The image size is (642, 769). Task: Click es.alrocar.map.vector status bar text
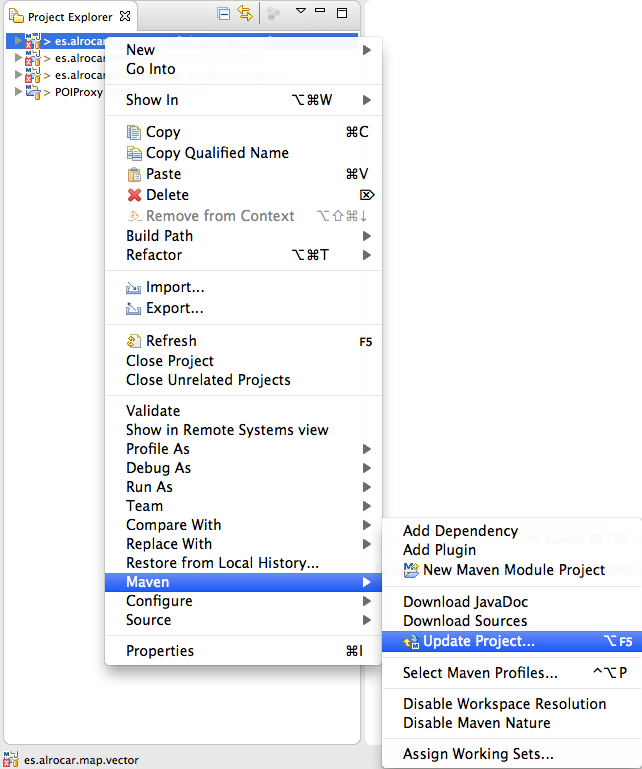[x=81, y=760]
